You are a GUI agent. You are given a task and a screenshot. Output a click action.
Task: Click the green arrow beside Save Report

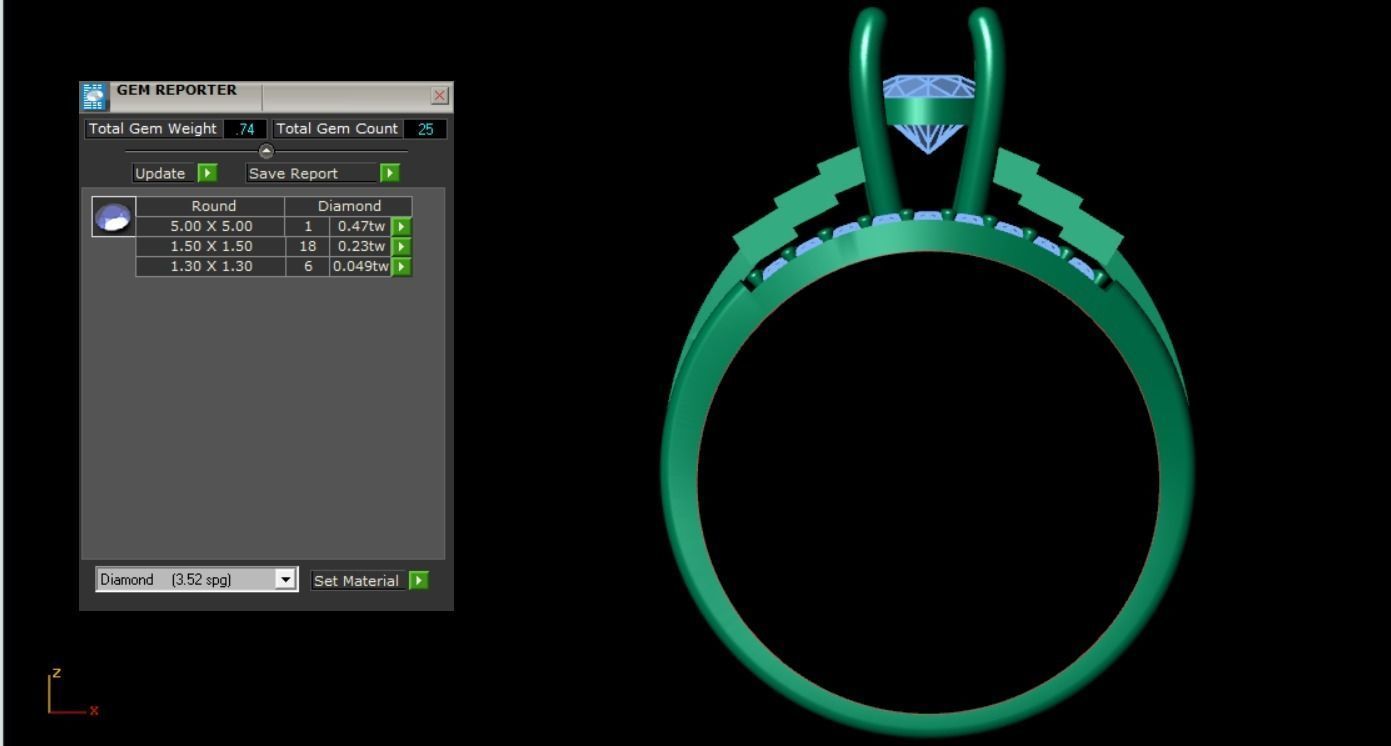pyautogui.click(x=390, y=173)
